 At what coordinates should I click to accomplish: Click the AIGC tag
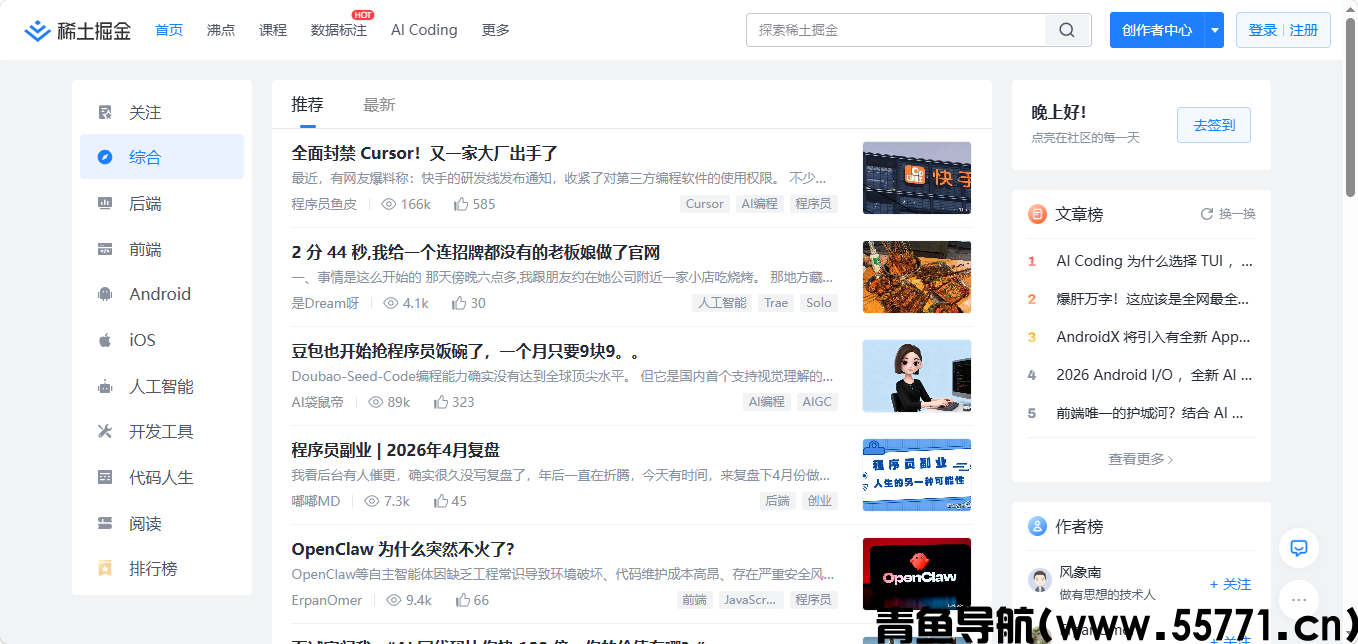[x=817, y=402]
